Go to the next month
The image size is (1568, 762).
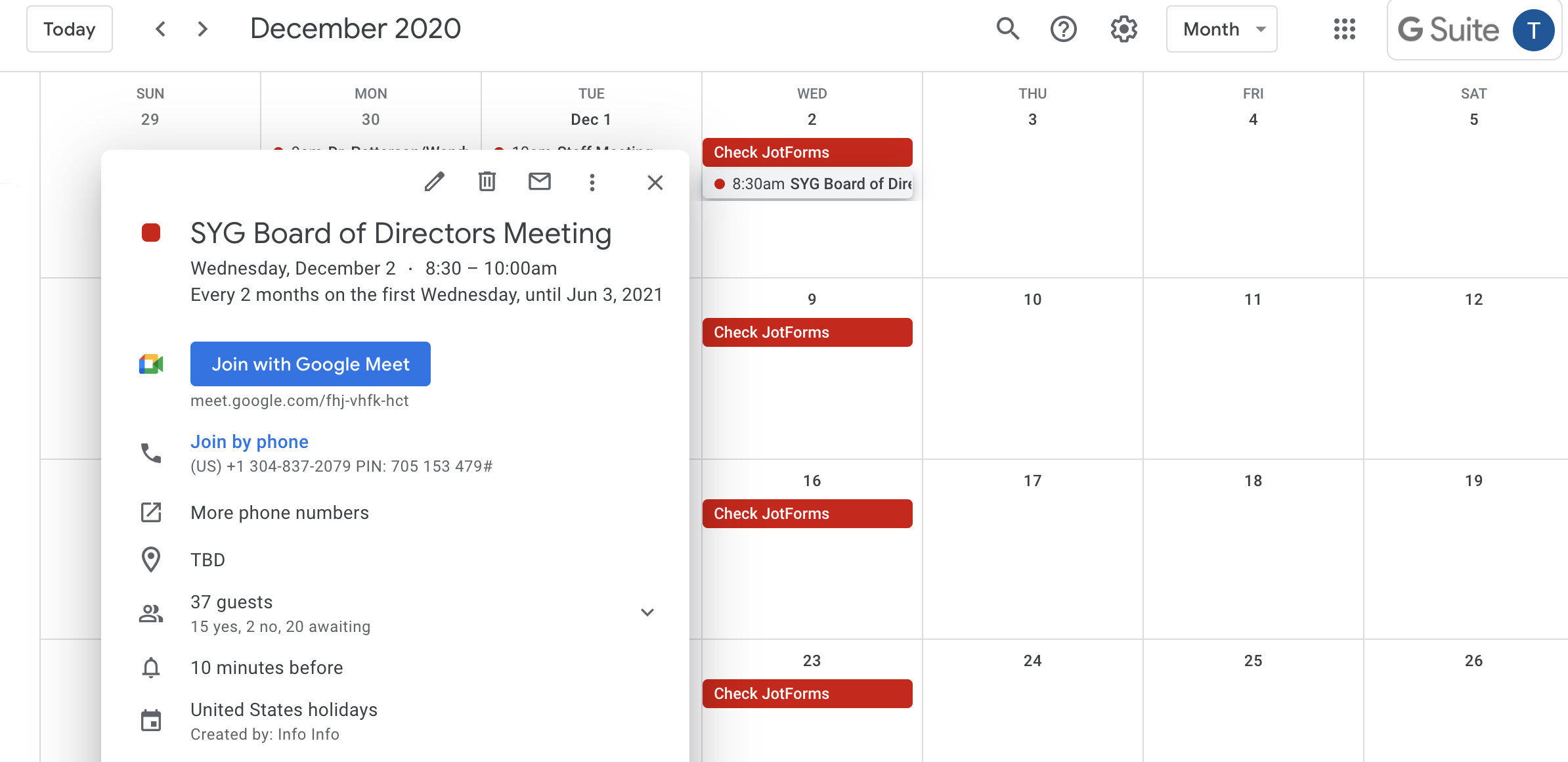[x=202, y=29]
